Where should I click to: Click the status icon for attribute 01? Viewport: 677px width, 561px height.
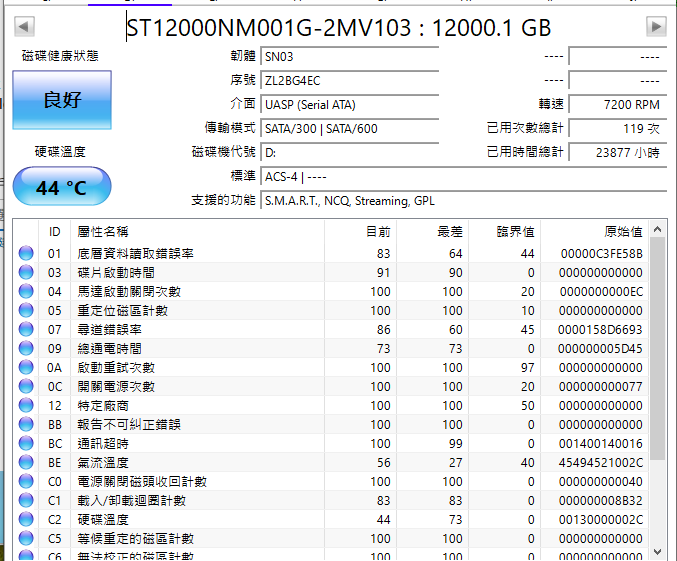tap(26, 253)
